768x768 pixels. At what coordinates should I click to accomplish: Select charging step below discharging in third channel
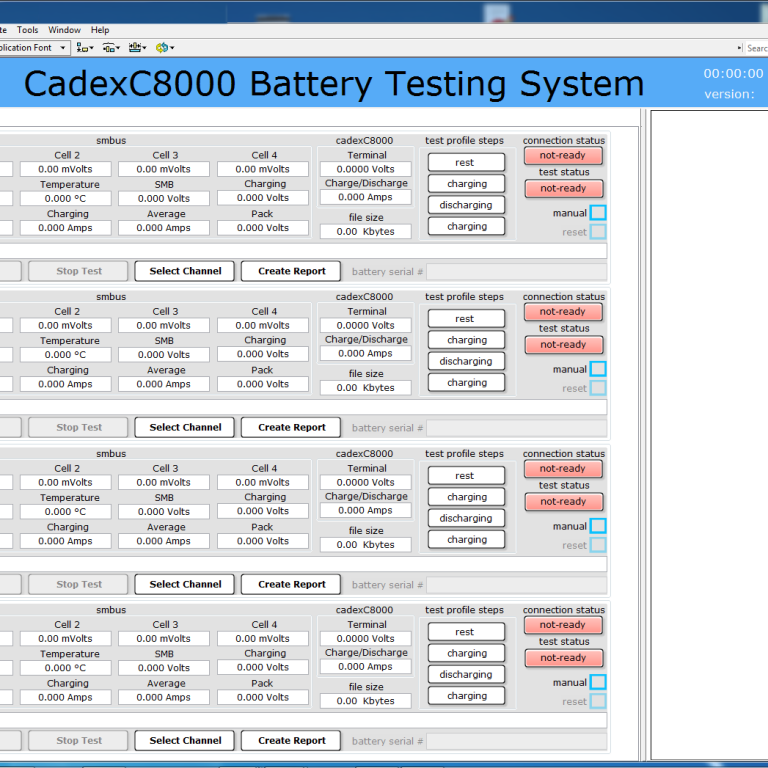(x=466, y=539)
